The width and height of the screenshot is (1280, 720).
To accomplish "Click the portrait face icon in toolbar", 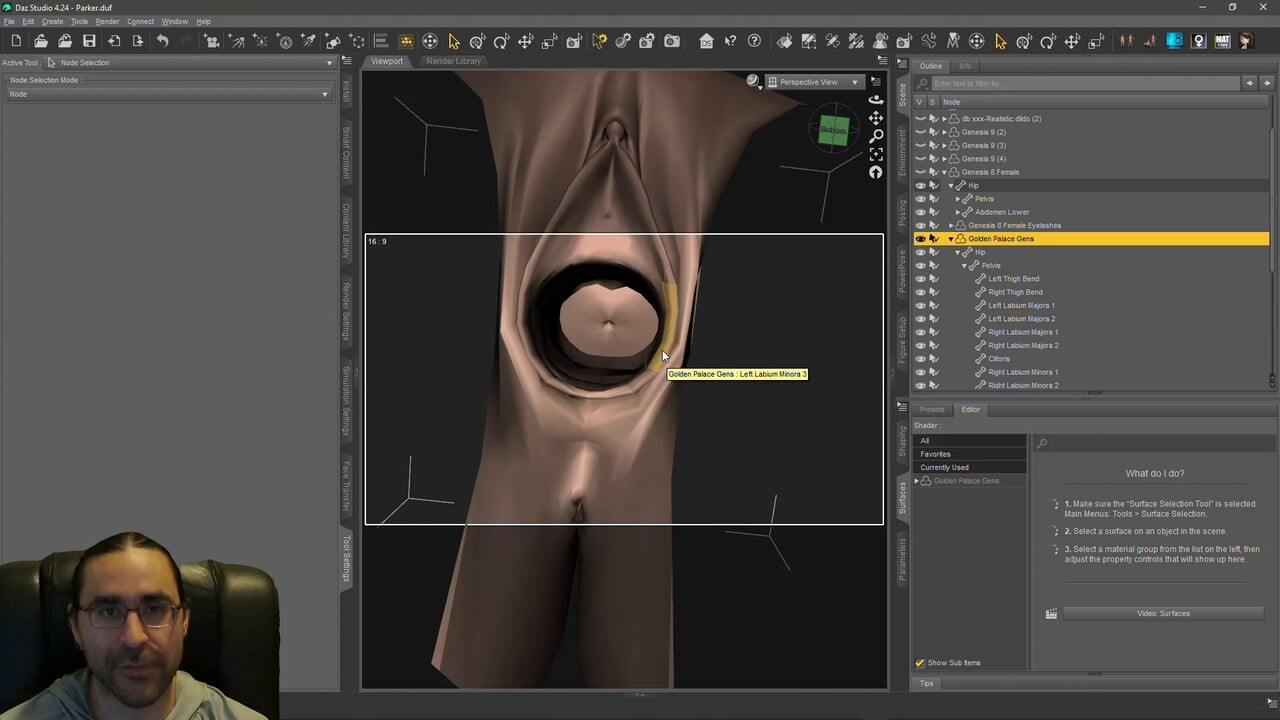I will coord(1246,41).
